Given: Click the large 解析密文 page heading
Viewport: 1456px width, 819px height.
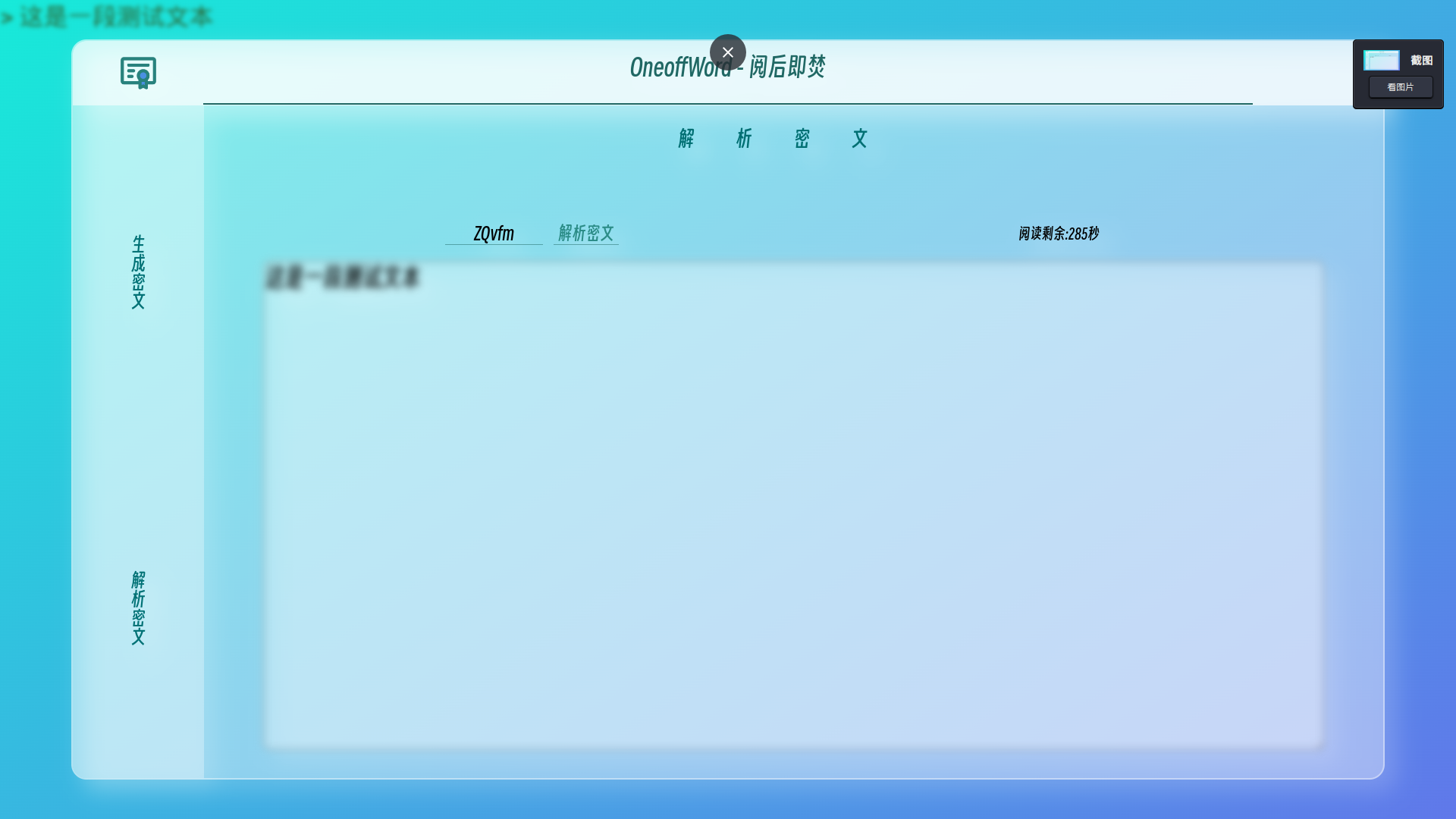Looking at the screenshot, I should [x=772, y=139].
